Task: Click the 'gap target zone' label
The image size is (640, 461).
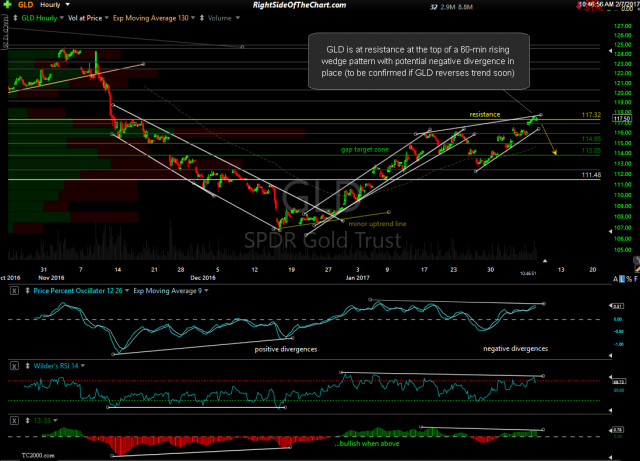Action: (365, 149)
